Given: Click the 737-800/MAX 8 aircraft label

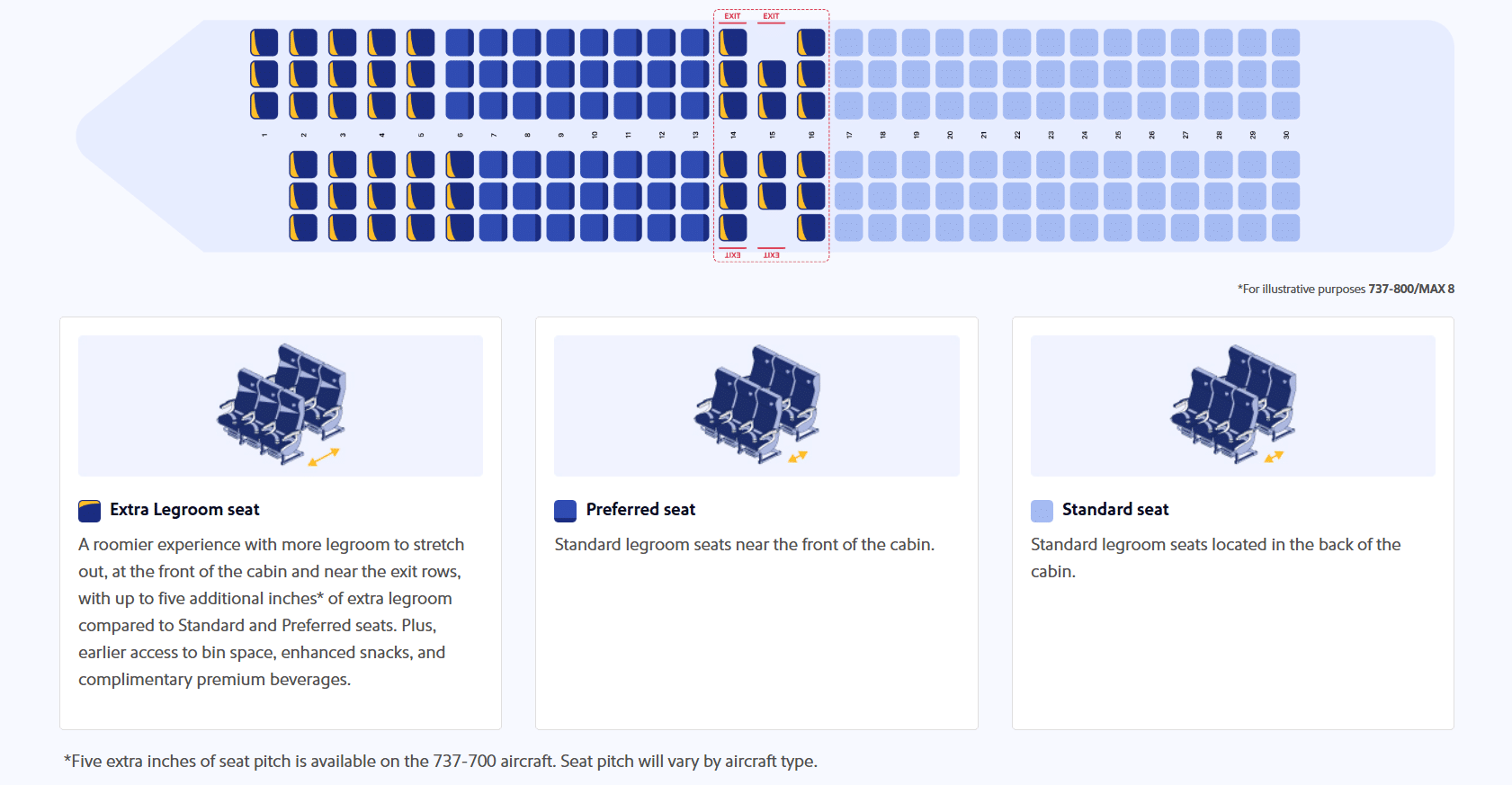Looking at the screenshot, I should click(1411, 289).
